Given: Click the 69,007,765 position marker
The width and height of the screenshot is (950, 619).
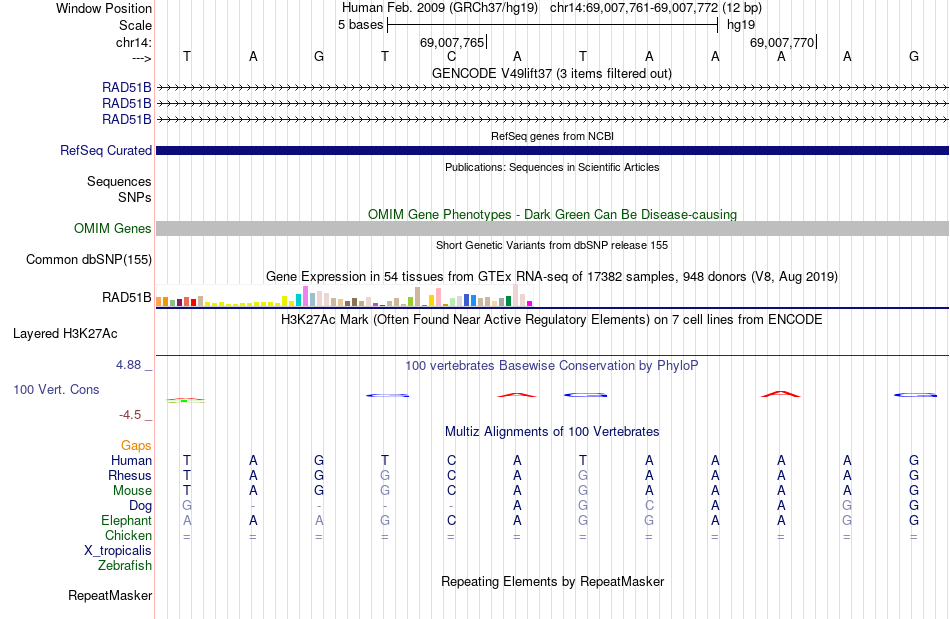Looking at the screenshot, I should click(452, 42).
